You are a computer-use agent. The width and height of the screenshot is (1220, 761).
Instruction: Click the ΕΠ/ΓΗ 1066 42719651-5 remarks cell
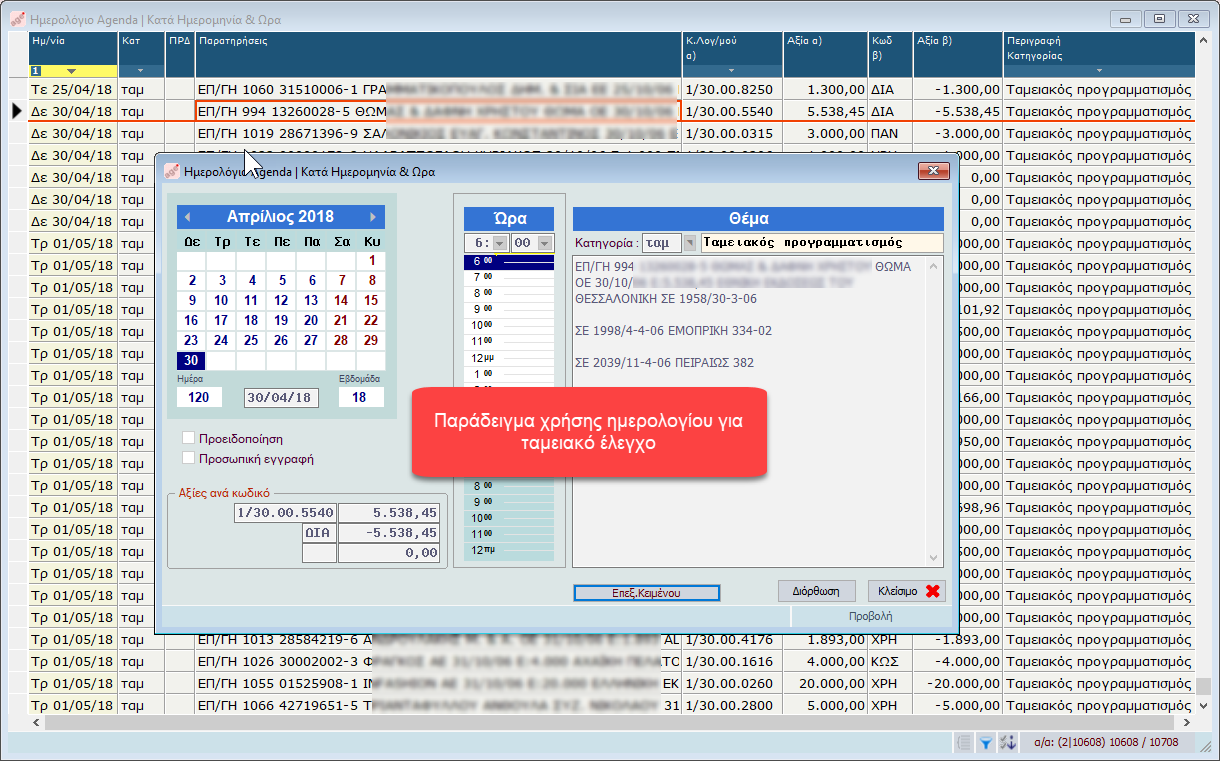438,705
